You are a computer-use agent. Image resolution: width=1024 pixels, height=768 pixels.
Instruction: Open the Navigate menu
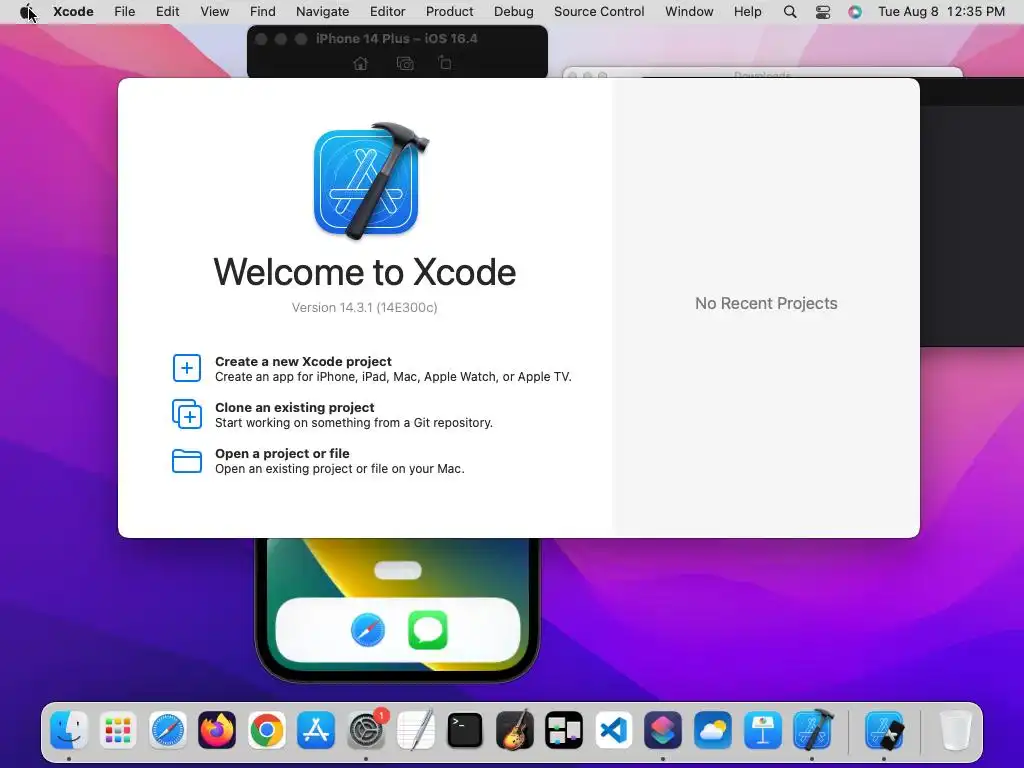point(322,12)
